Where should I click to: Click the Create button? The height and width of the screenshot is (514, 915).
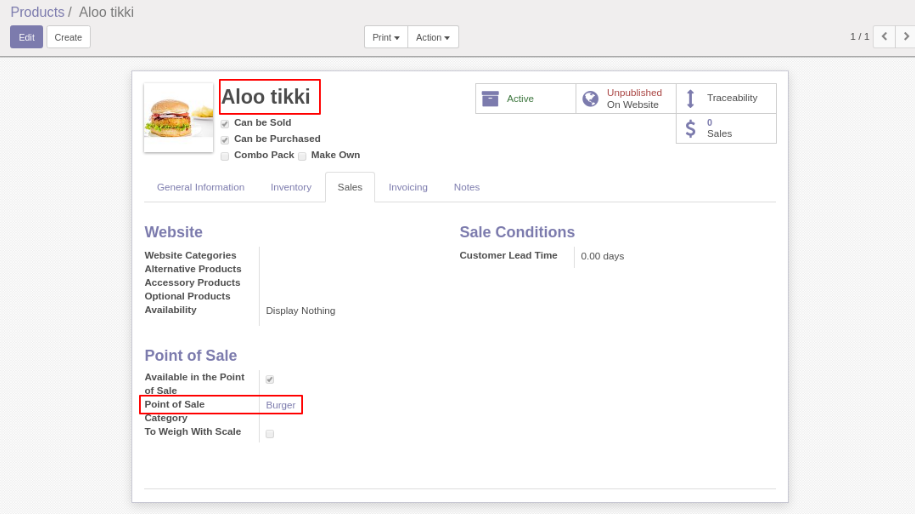coord(68,37)
